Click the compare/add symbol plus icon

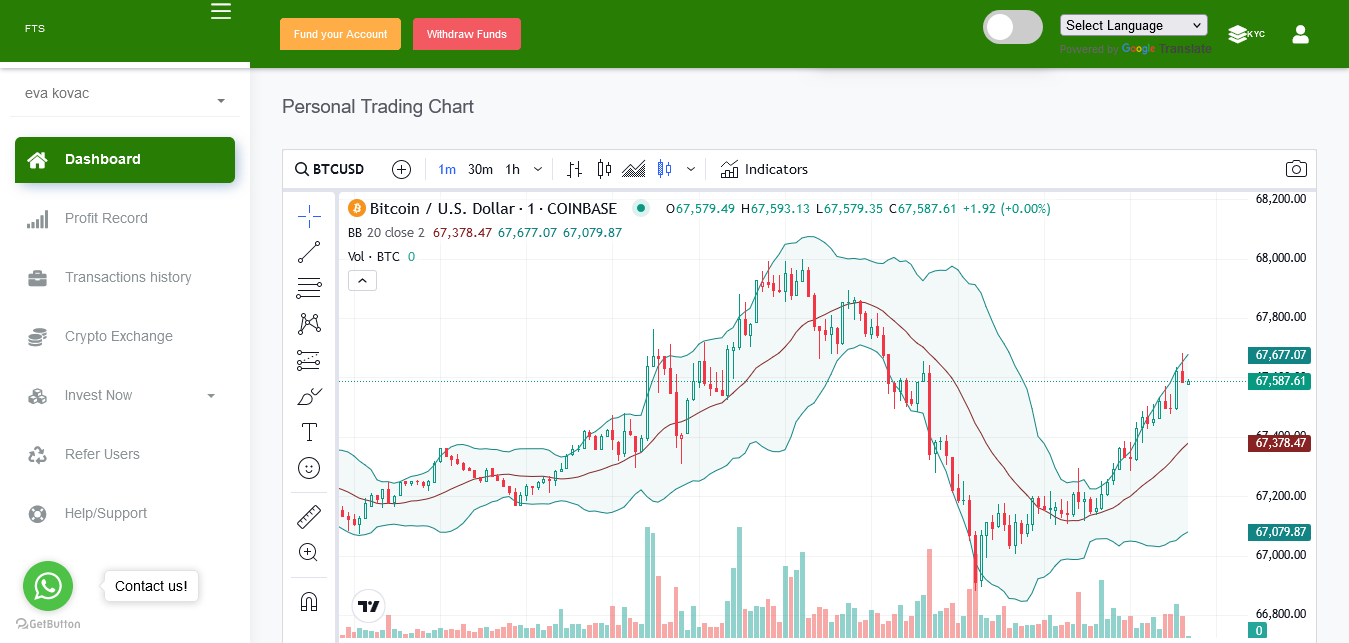tap(401, 169)
